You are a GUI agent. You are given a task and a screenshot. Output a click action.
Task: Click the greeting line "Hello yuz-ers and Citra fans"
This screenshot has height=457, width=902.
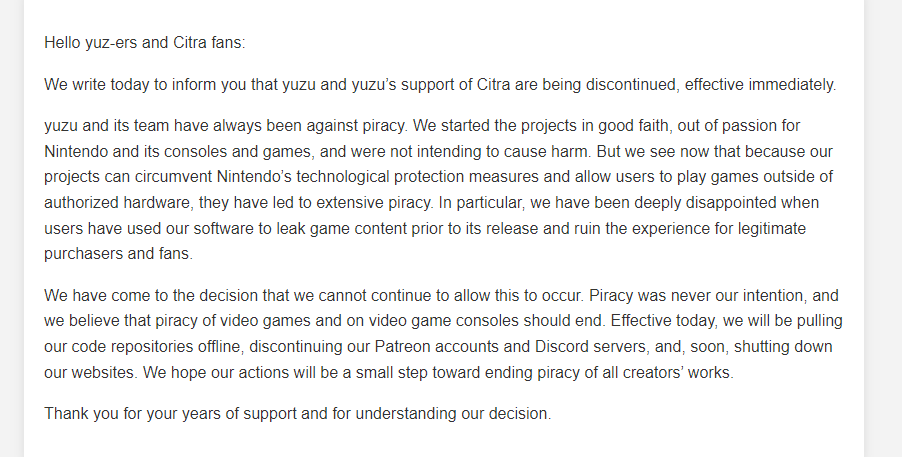click(144, 43)
